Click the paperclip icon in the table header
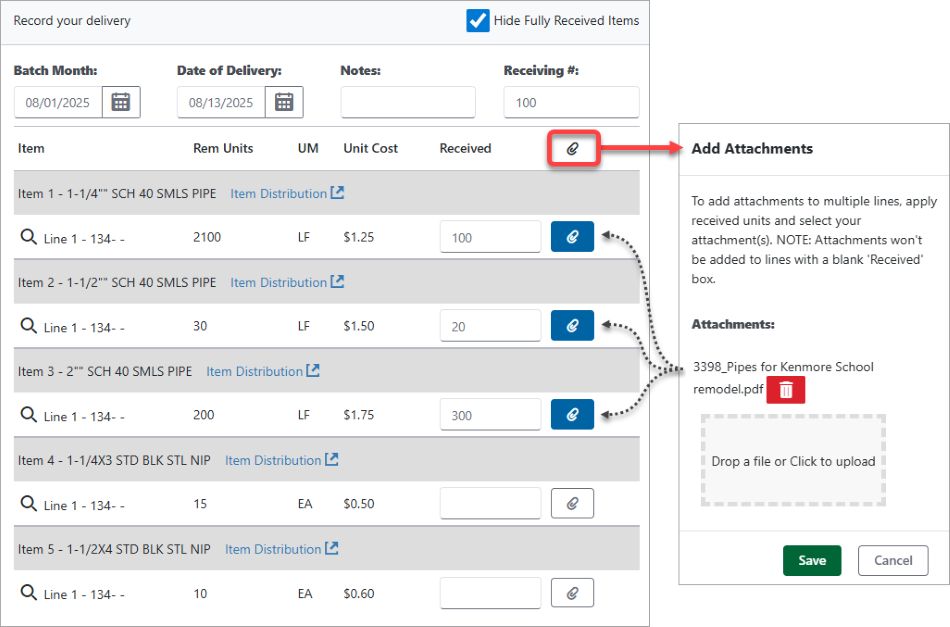Viewport: 950px width, 627px height. point(573,148)
